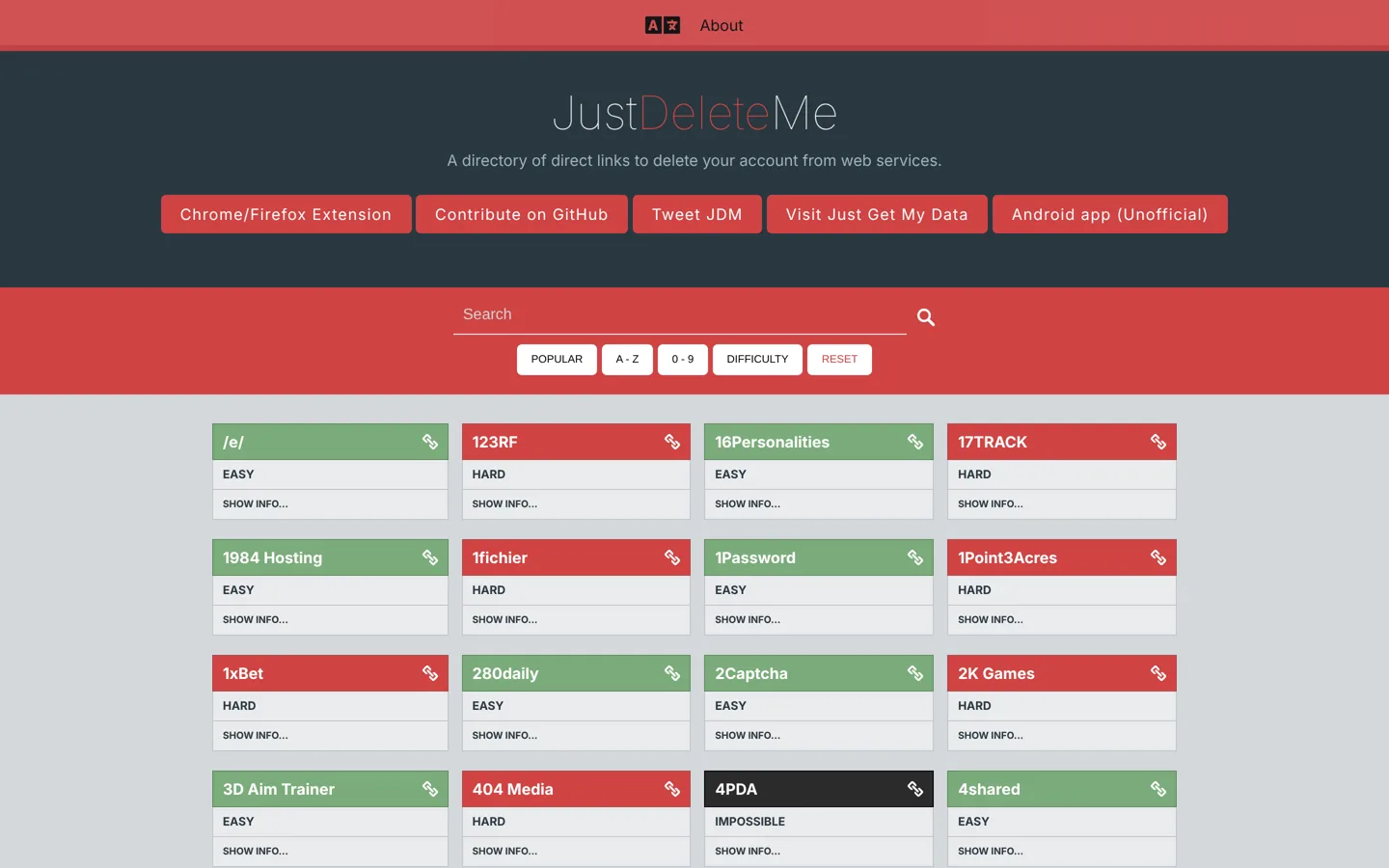Viewport: 1389px width, 868px height.
Task: Open the language translation icon
Action: 663,25
